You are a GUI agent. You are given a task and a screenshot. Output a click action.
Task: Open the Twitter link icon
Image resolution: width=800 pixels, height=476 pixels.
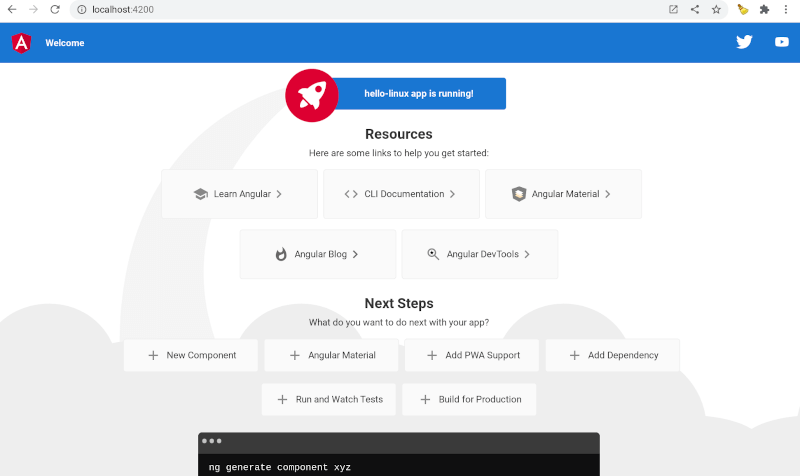click(x=744, y=42)
